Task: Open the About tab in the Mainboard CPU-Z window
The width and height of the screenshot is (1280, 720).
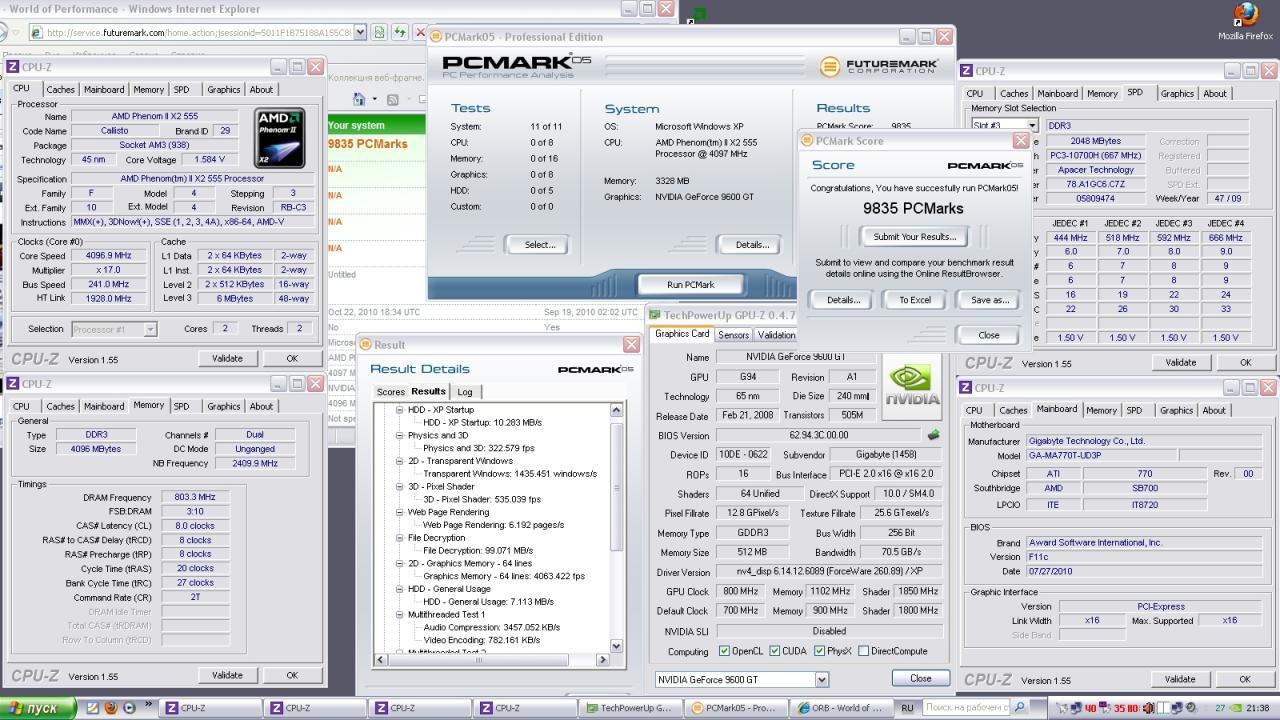Action: [1214, 410]
